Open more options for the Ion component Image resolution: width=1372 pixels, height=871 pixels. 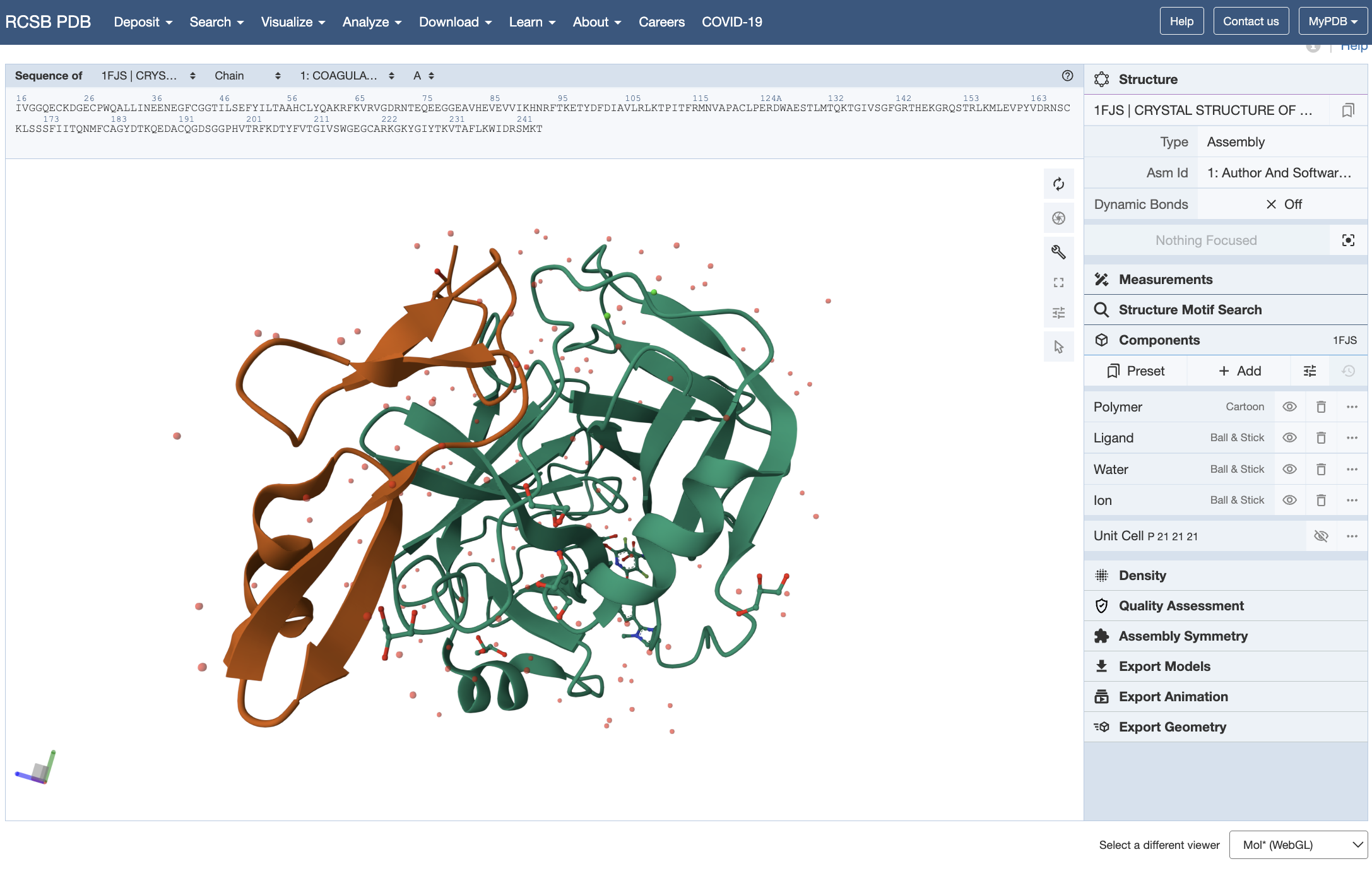click(x=1352, y=501)
